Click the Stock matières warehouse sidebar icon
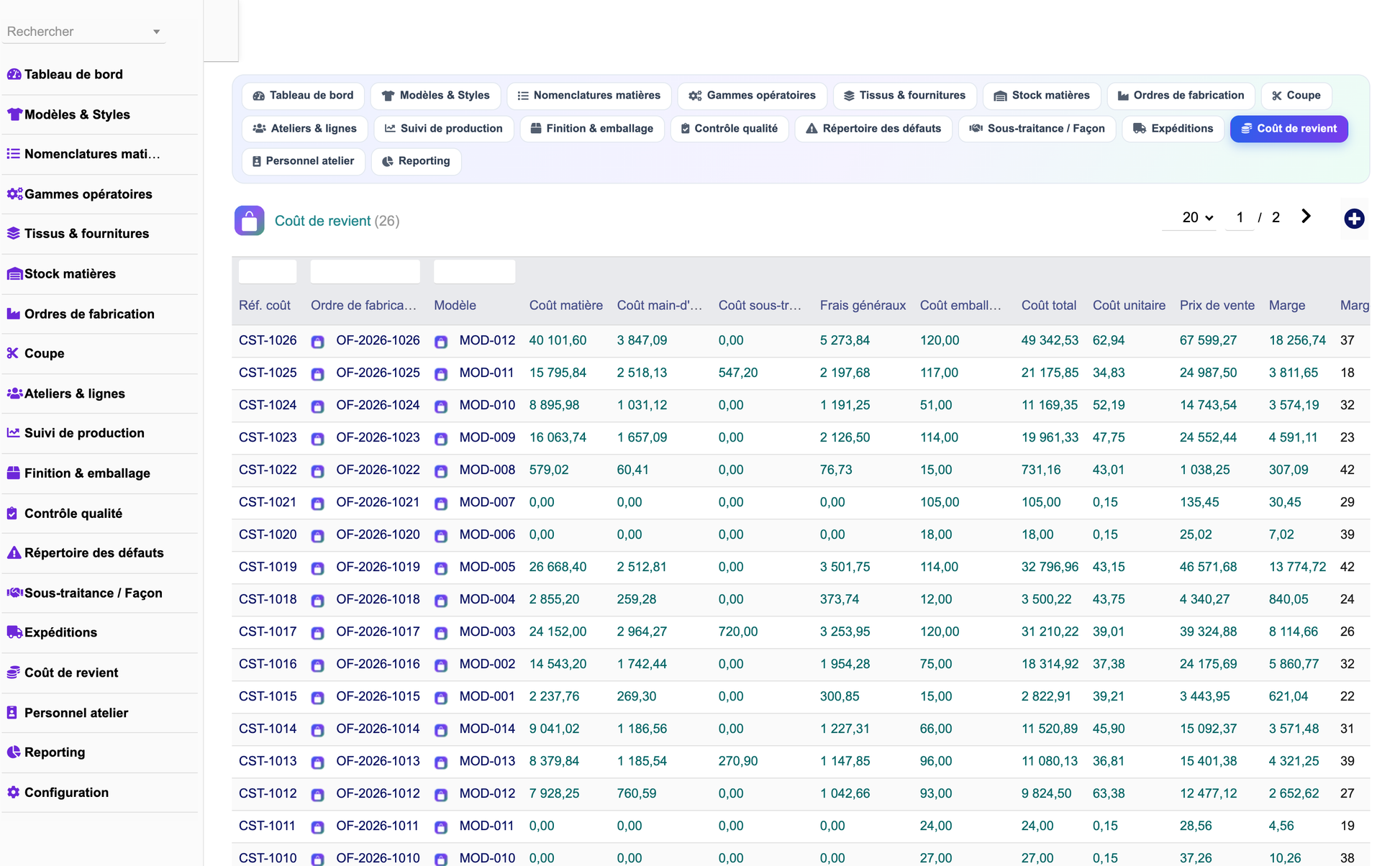 (14, 274)
